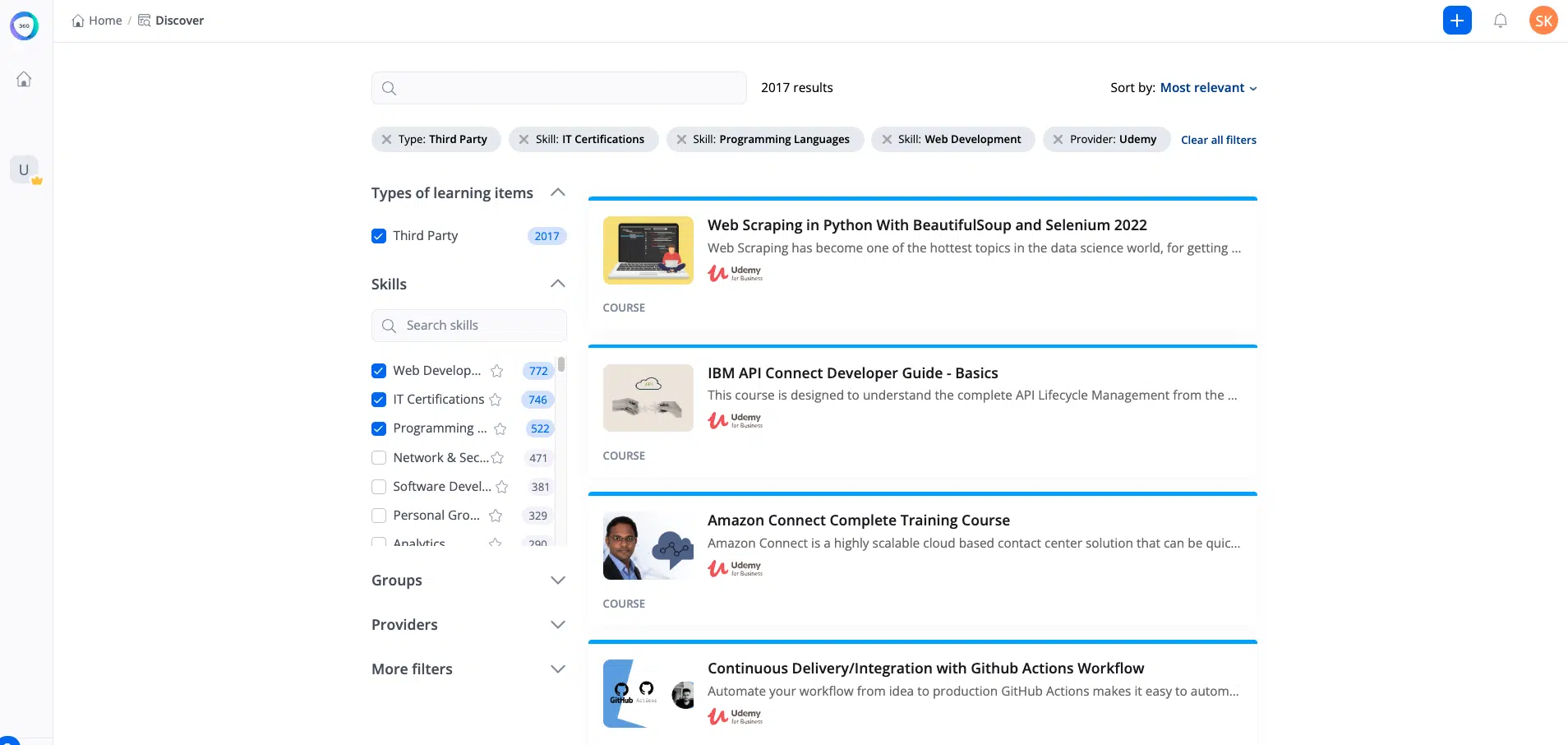Click Udemy logo on IBM API Connect course
1568x745 pixels.
click(736, 421)
